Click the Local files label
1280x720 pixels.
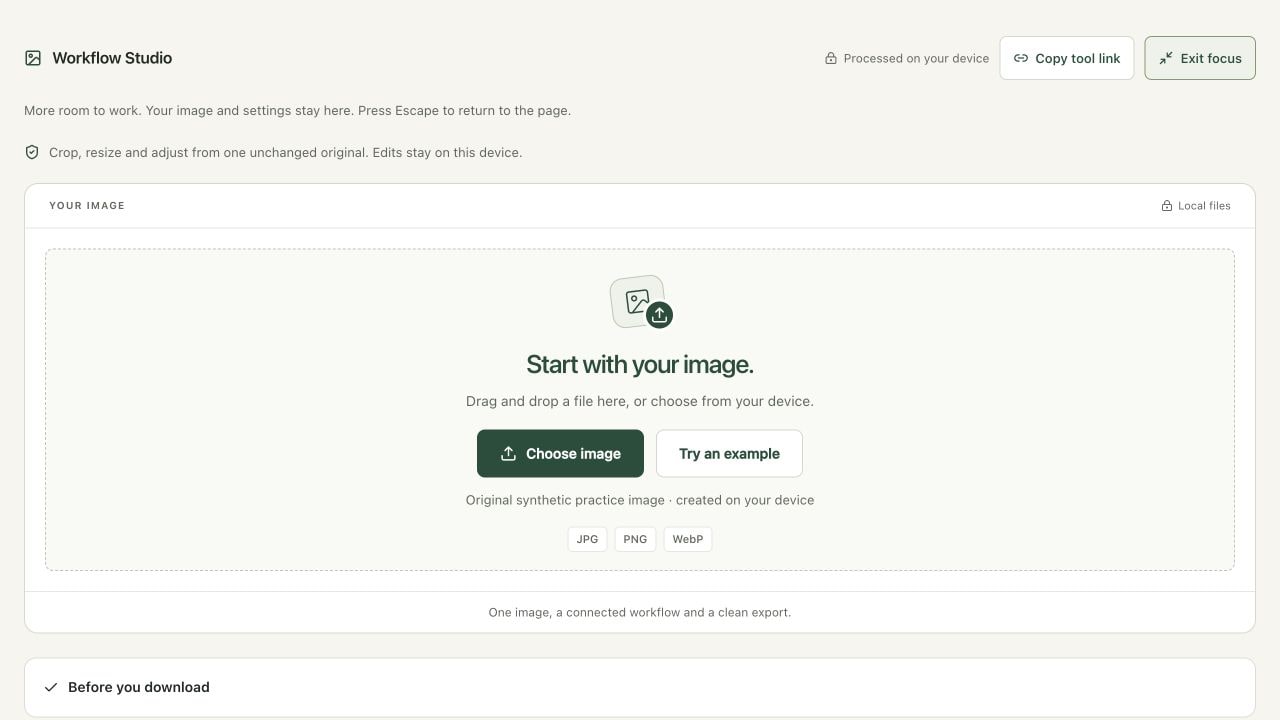coord(1204,205)
